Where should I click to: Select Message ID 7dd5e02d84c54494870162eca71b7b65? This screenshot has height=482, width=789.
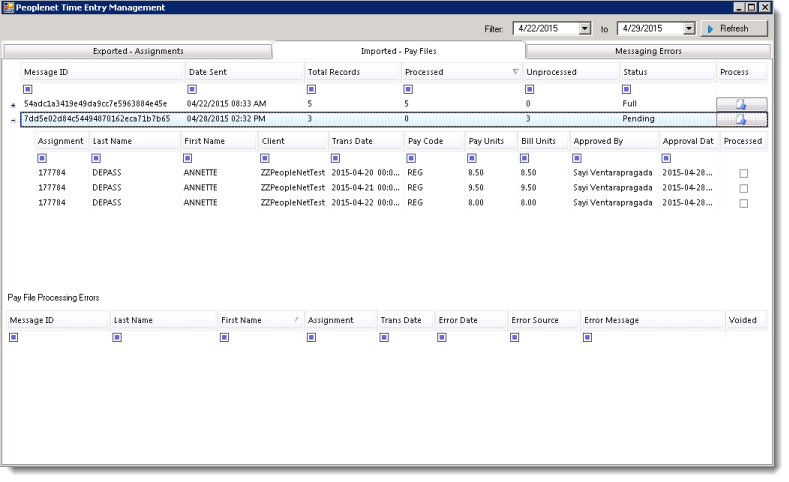[x=97, y=119]
